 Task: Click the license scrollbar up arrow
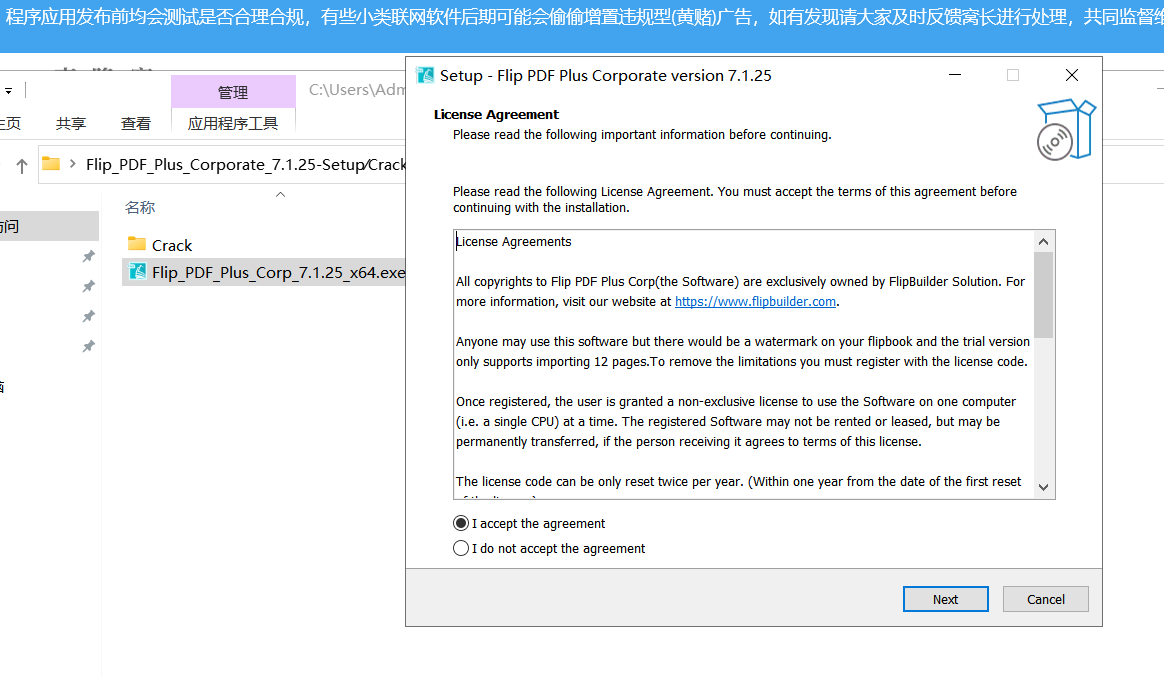click(1043, 241)
